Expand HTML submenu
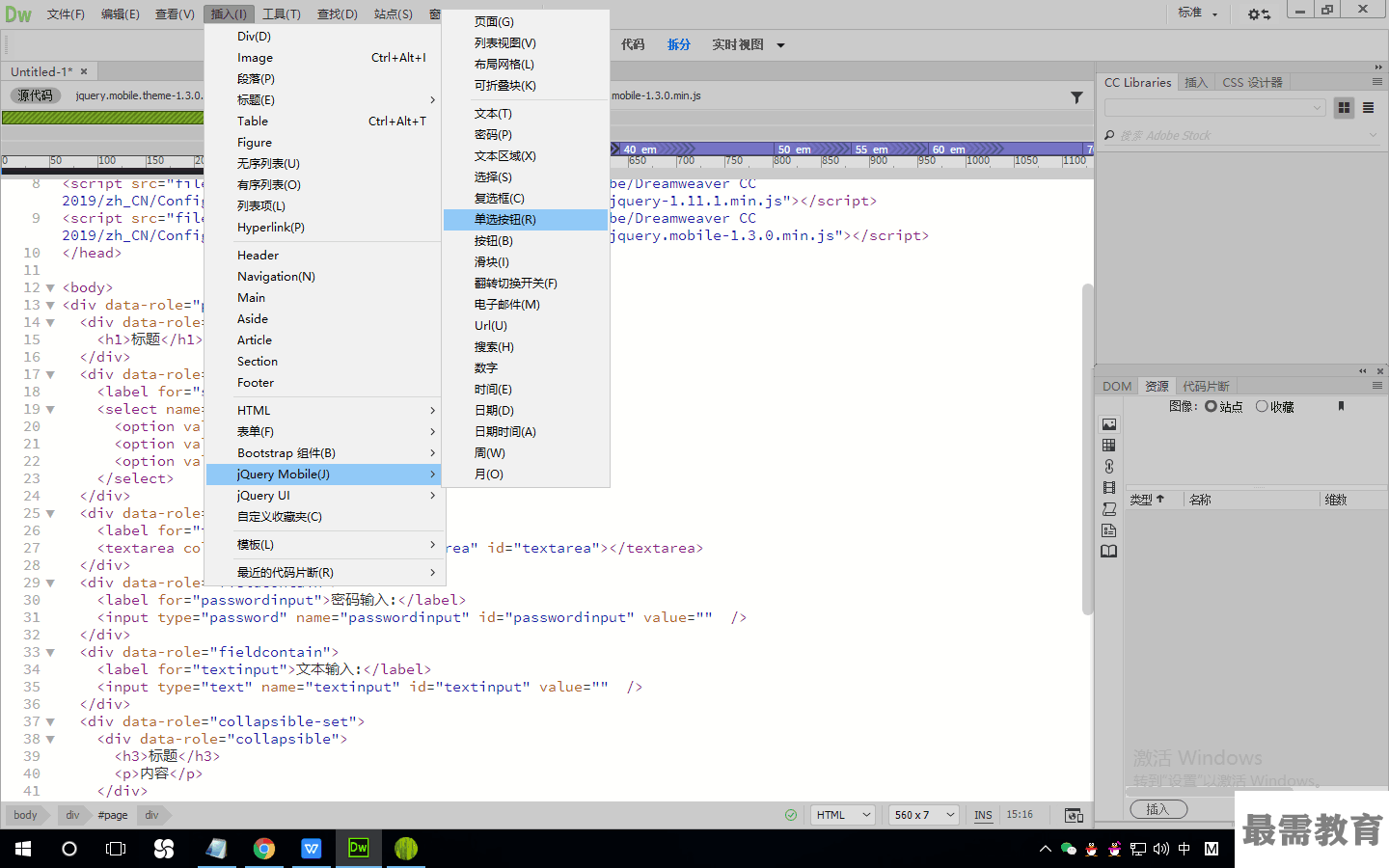The width and height of the screenshot is (1389, 868). (x=322, y=410)
